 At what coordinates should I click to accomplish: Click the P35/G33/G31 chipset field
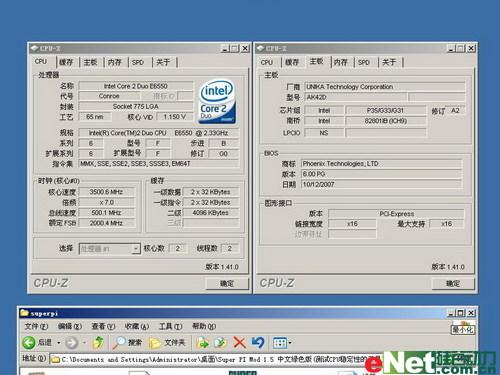coord(385,110)
